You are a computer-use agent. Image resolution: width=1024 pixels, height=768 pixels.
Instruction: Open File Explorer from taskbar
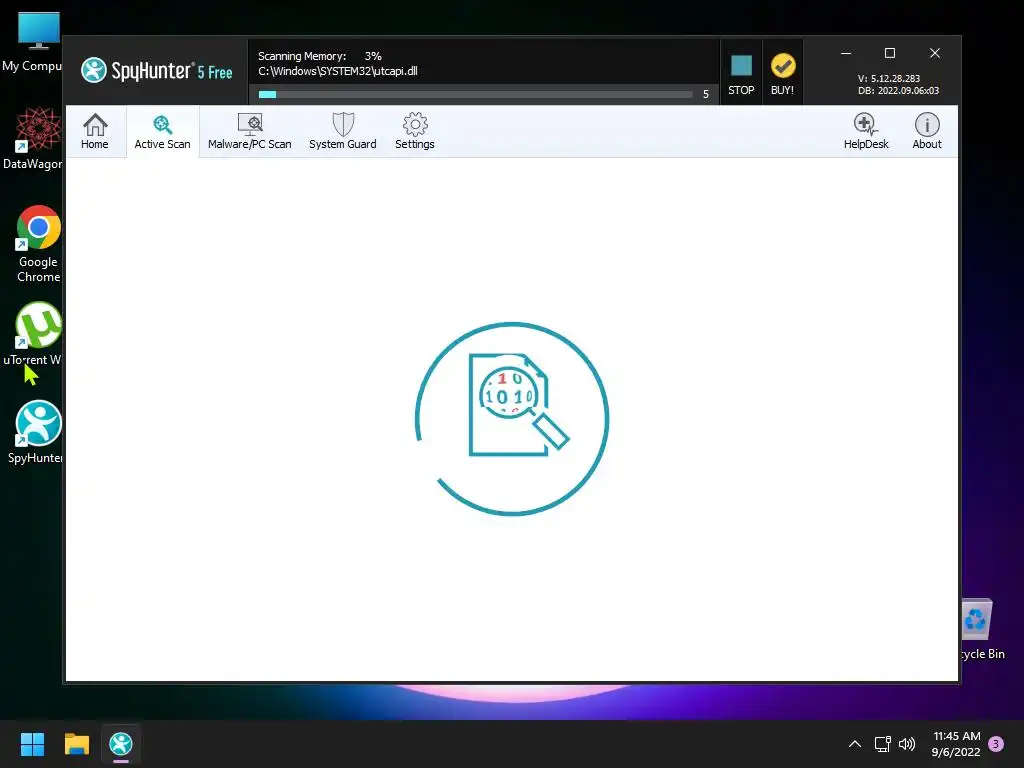coord(76,744)
